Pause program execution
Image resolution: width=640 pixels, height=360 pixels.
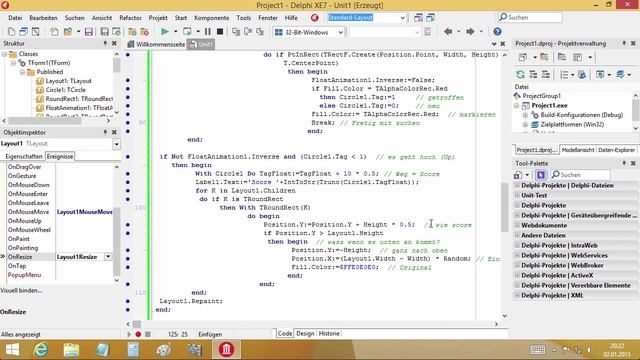pos(208,32)
